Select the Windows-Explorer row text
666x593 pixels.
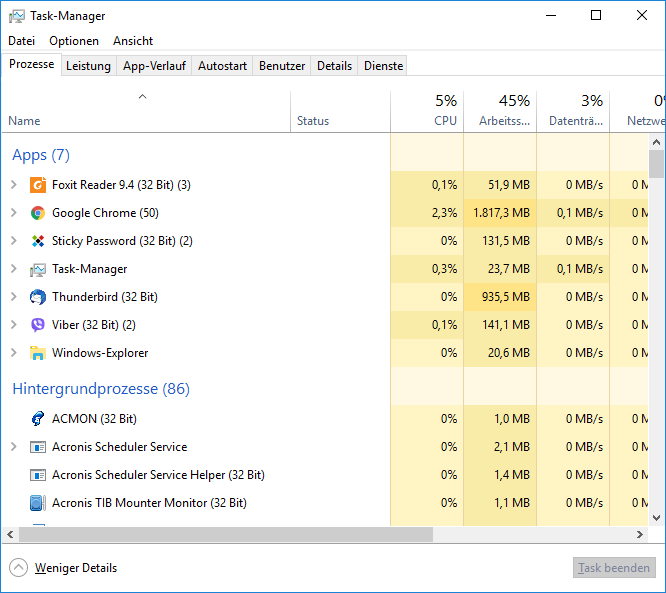pos(100,353)
